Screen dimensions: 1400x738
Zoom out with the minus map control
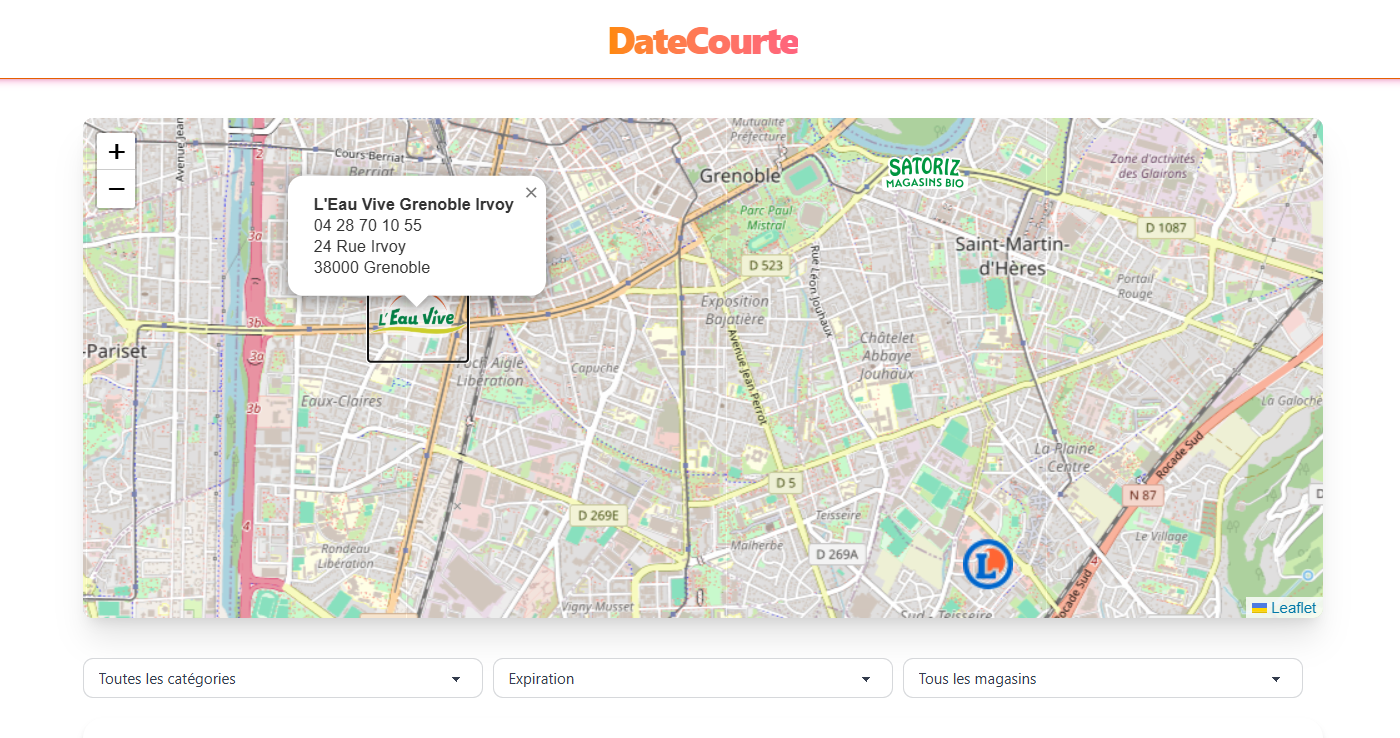pyautogui.click(x=115, y=189)
